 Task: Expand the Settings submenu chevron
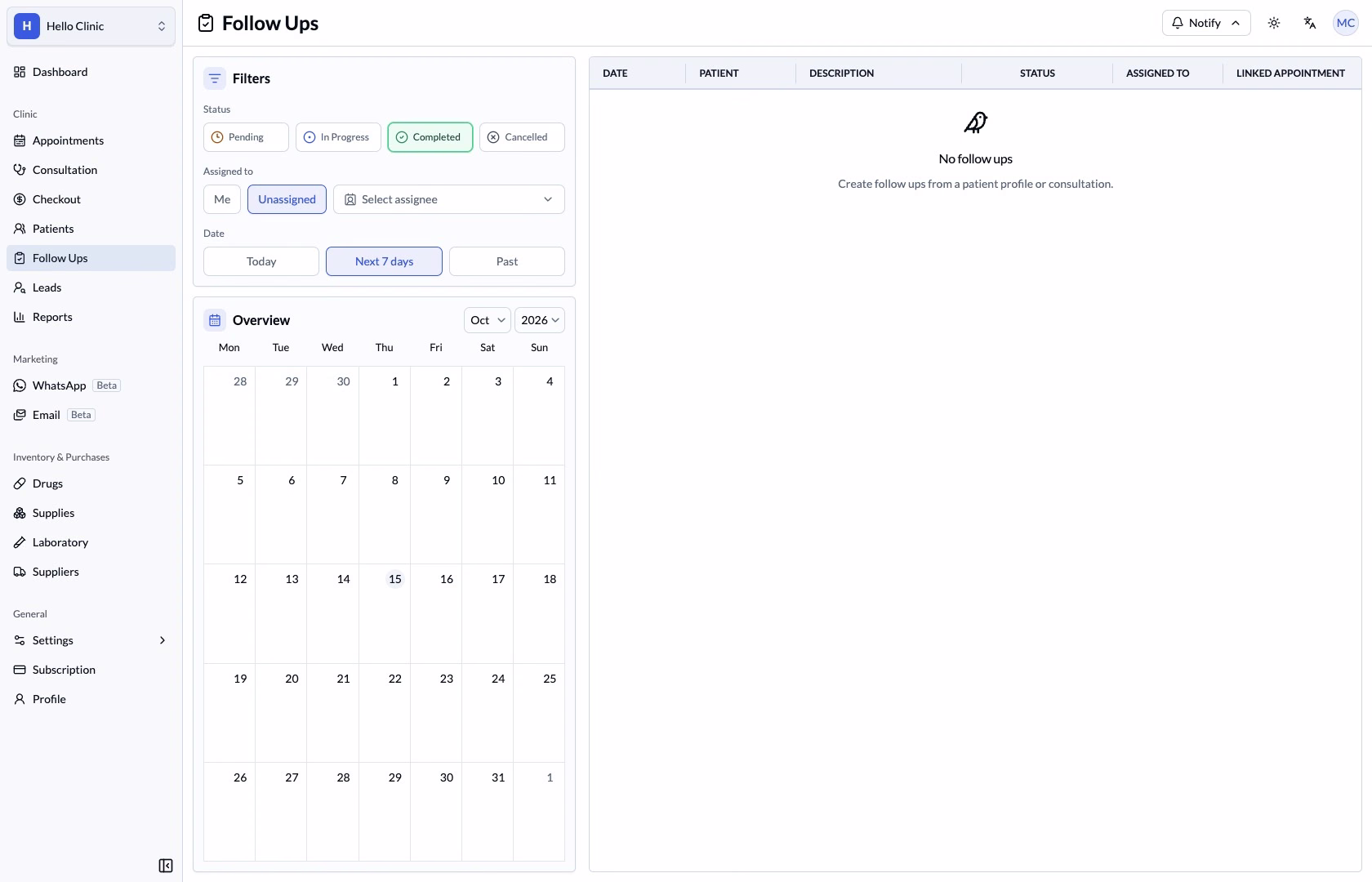coord(163,640)
